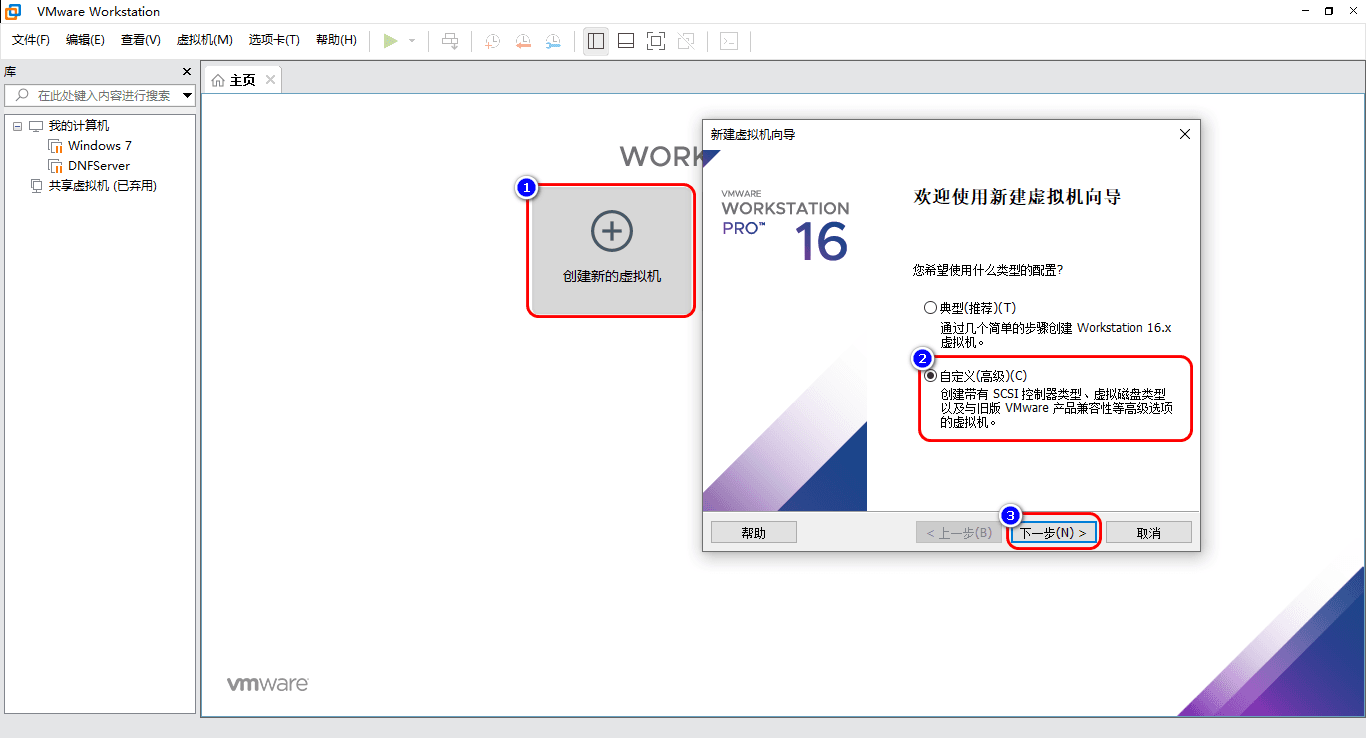Select the 自定义(高级)(C) radio button
This screenshot has width=1366, height=738.
point(930,376)
